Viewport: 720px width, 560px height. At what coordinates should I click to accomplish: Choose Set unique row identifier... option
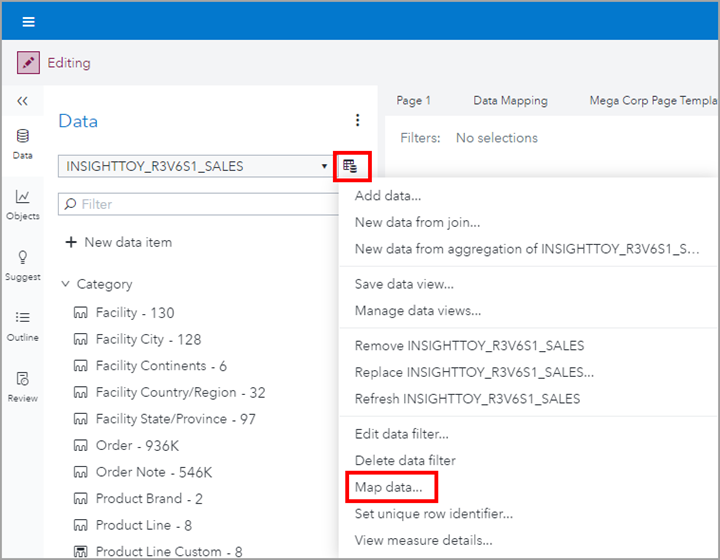(433, 514)
